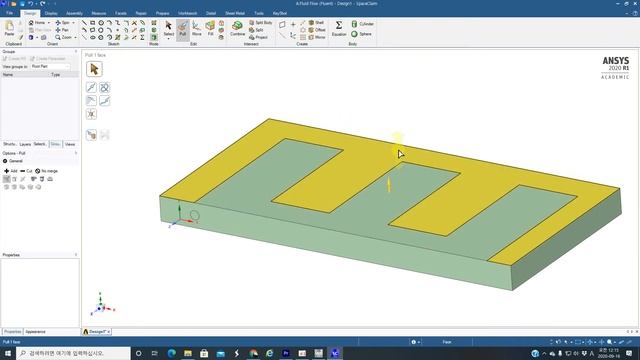Image resolution: width=640 pixels, height=360 pixels.
Task: Open the status bar message dropdown
Action: coord(416,342)
